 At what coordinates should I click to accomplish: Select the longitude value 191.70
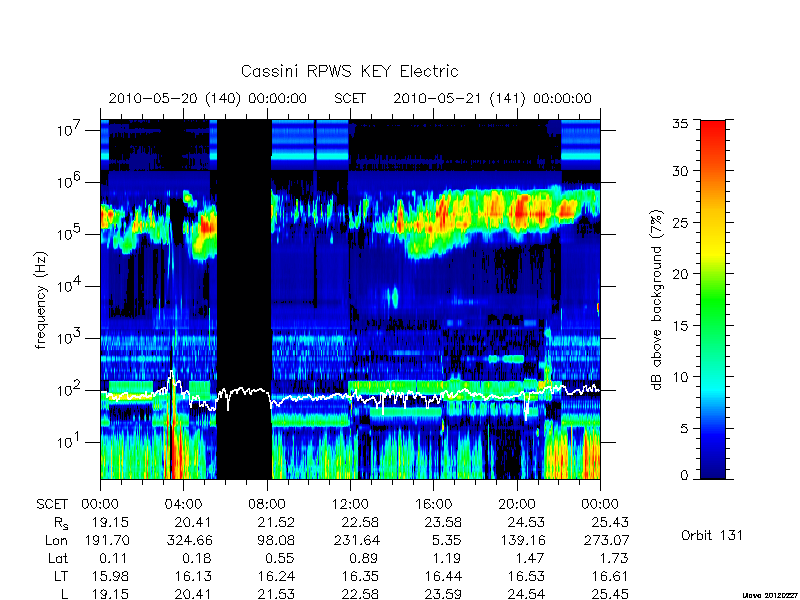tap(107, 540)
